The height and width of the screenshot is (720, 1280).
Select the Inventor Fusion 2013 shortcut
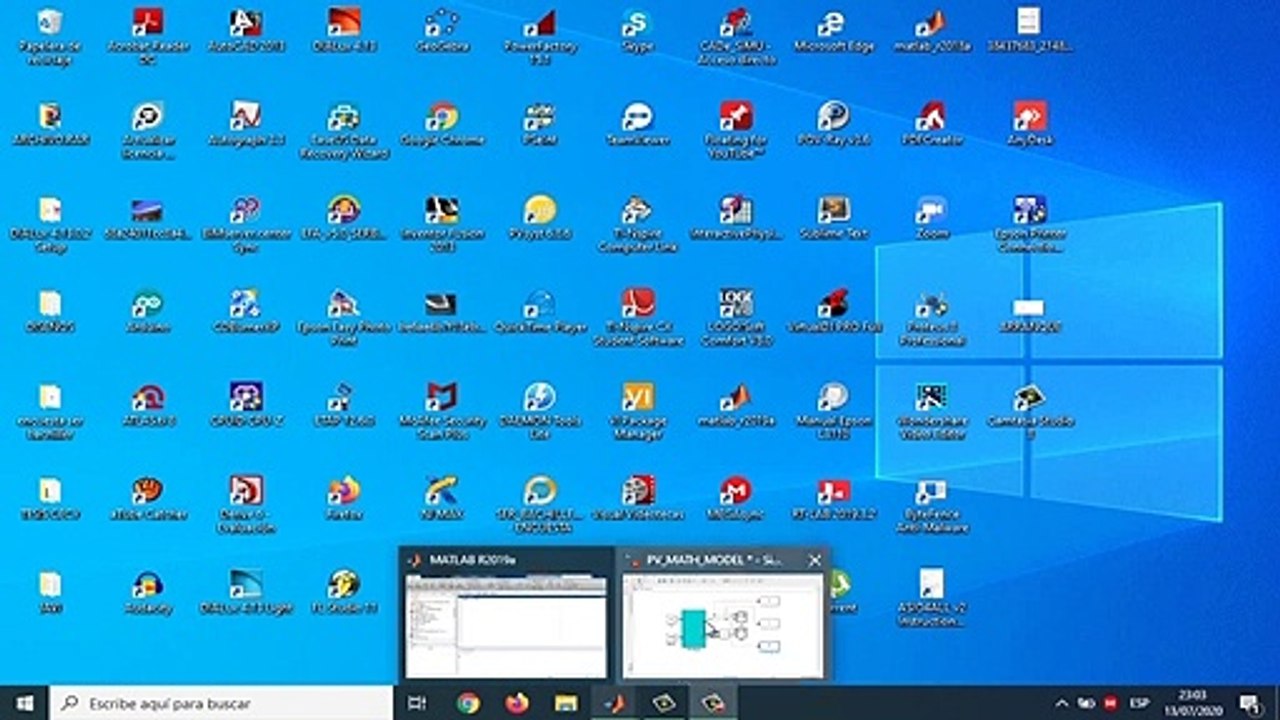[441, 224]
